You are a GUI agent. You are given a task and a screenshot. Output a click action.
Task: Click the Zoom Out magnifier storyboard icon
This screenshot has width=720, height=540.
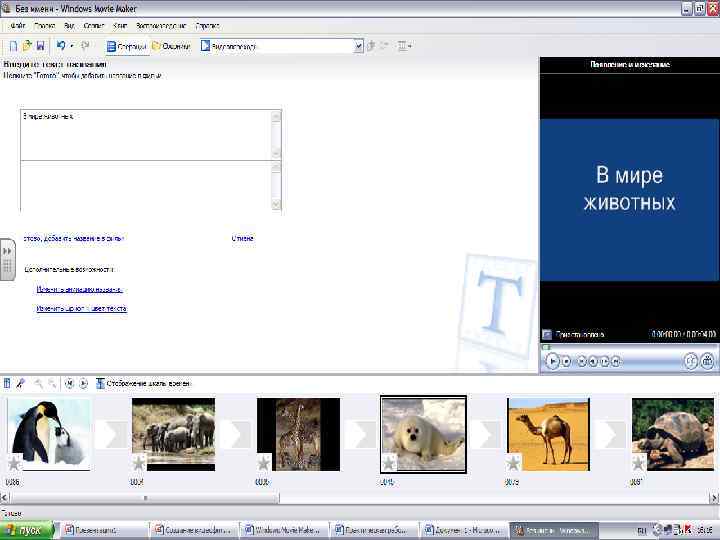tap(52, 383)
